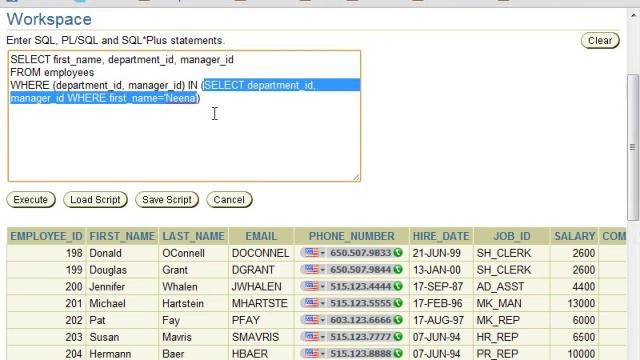The image size is (640, 360).
Task: Click the Cancel button
Action: tap(229, 200)
